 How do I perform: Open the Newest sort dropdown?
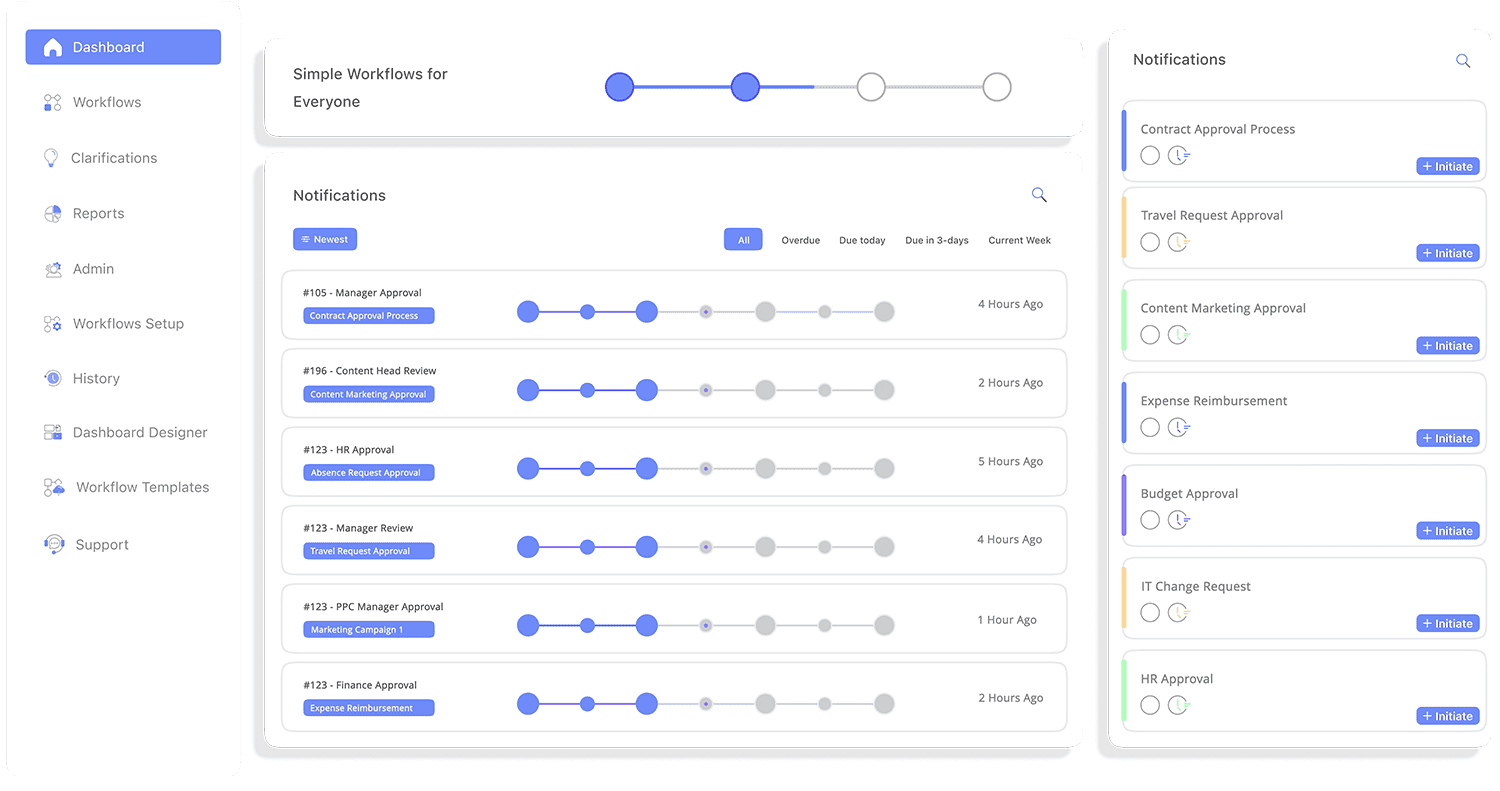(325, 239)
